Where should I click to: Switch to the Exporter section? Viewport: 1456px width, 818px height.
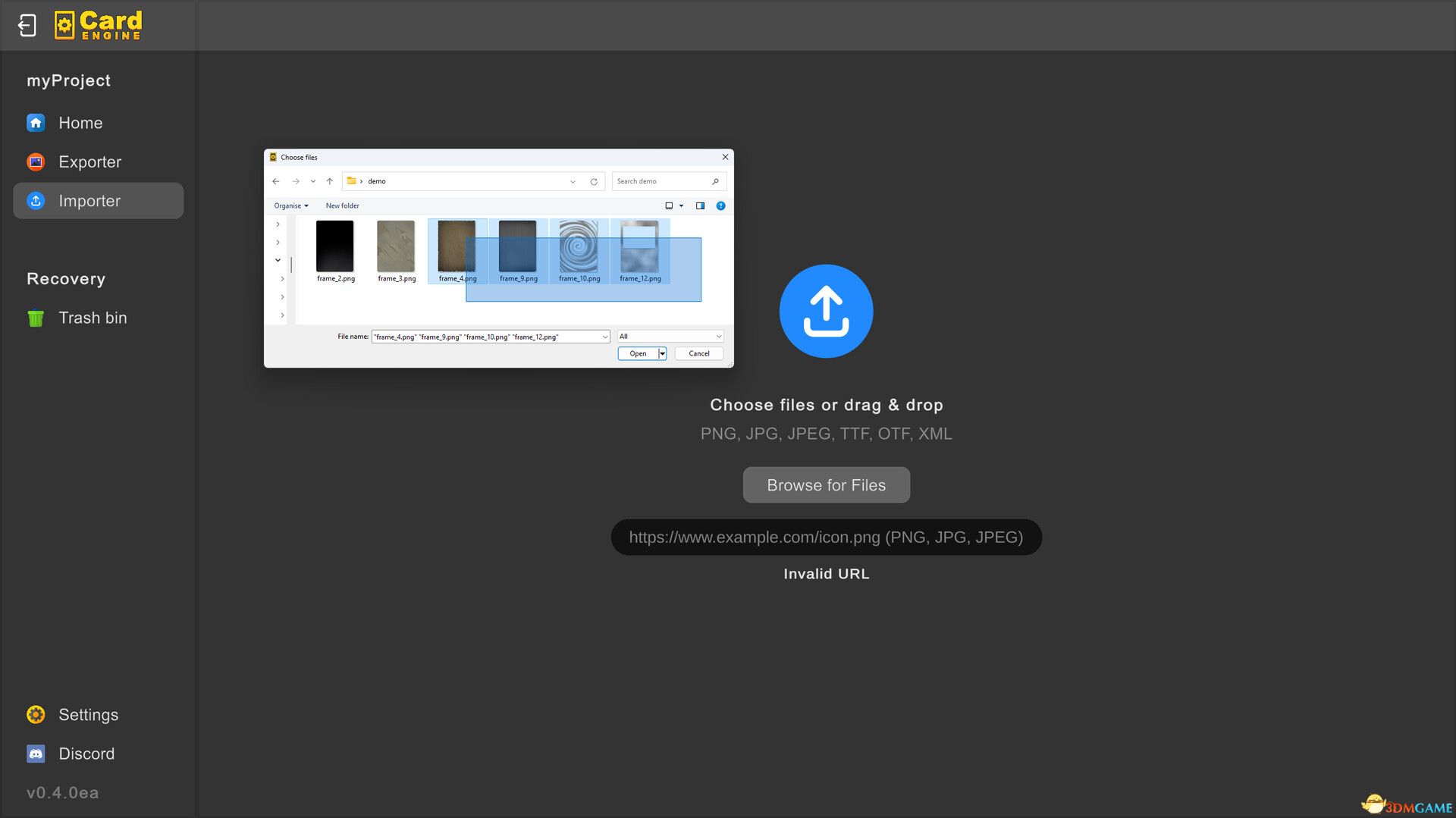coord(89,162)
